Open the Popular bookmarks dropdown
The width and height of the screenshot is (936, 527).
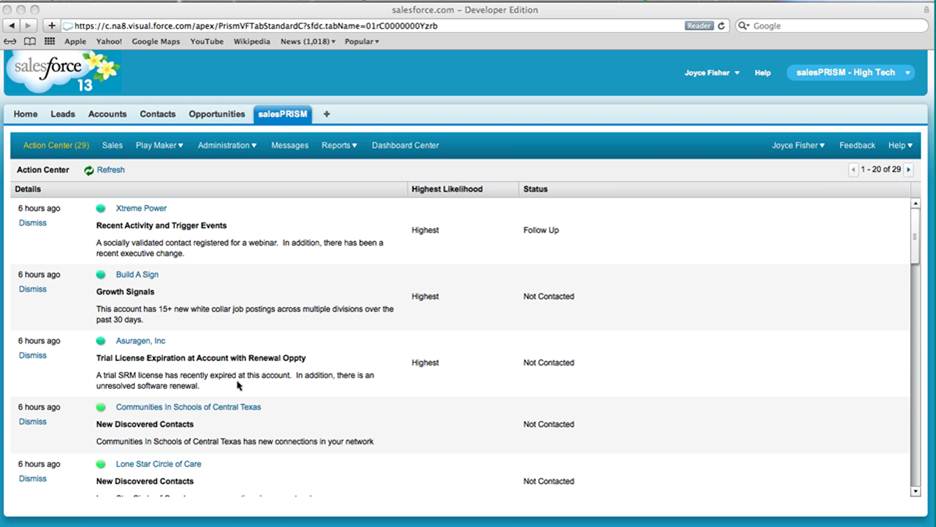pyautogui.click(x=362, y=42)
